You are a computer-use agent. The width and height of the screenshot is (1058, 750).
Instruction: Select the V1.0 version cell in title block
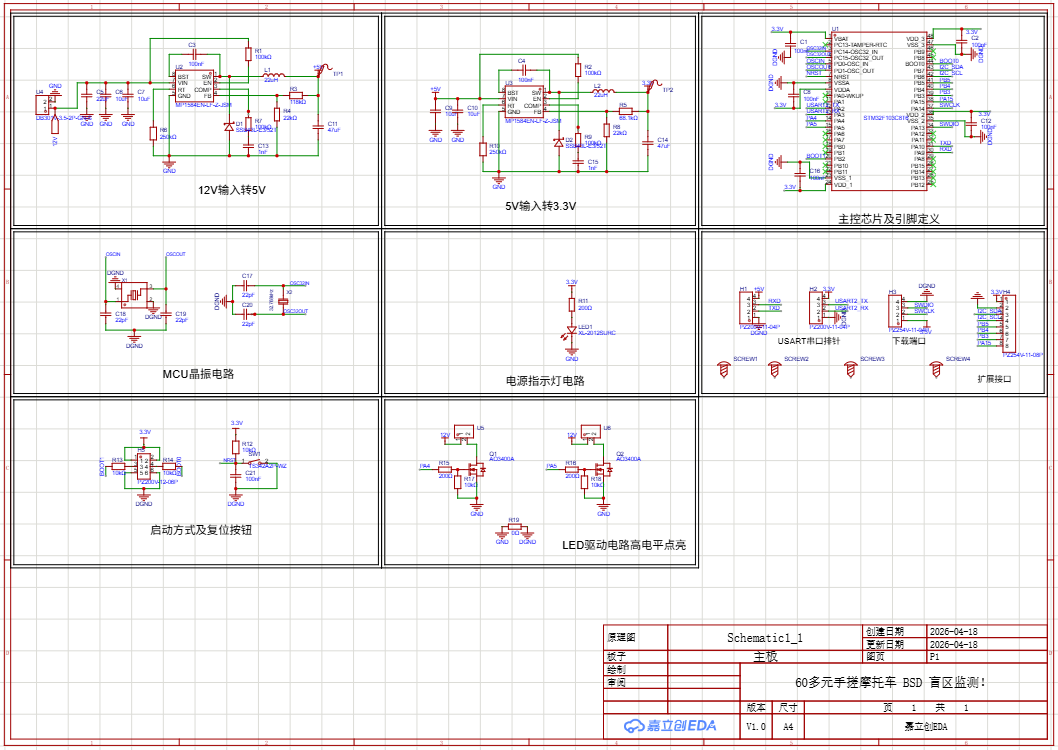(x=757, y=727)
